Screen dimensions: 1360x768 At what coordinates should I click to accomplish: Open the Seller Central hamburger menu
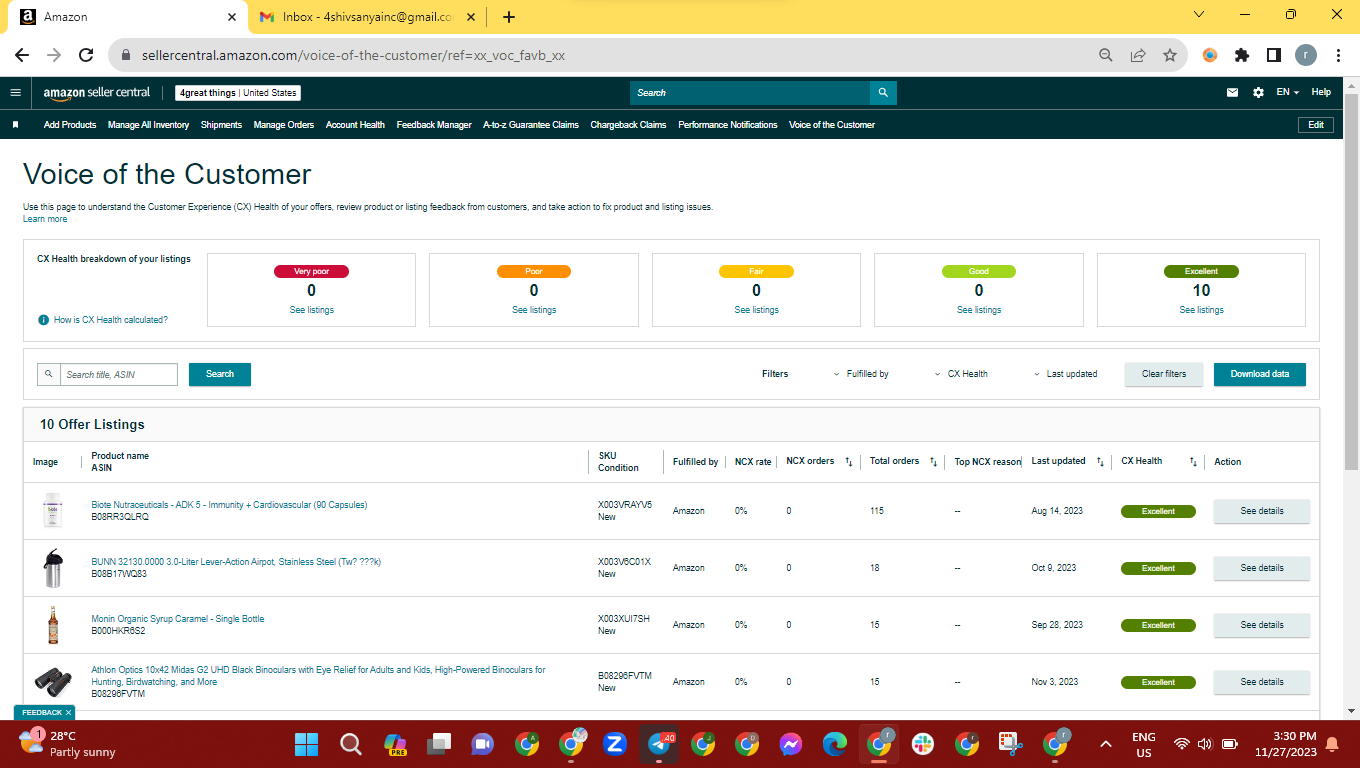(15, 93)
